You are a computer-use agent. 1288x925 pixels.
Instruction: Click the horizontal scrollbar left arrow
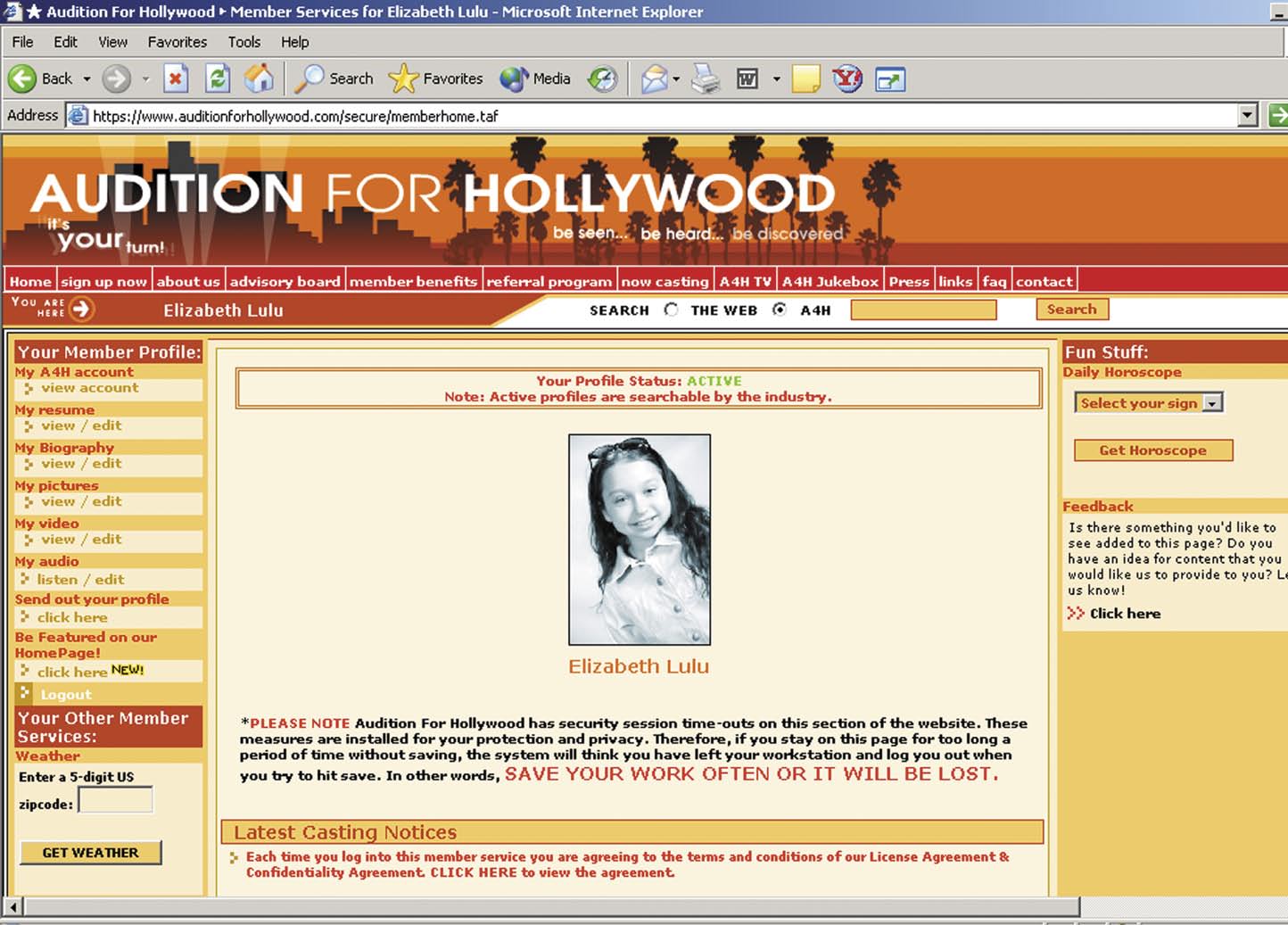pyautogui.click(x=12, y=907)
